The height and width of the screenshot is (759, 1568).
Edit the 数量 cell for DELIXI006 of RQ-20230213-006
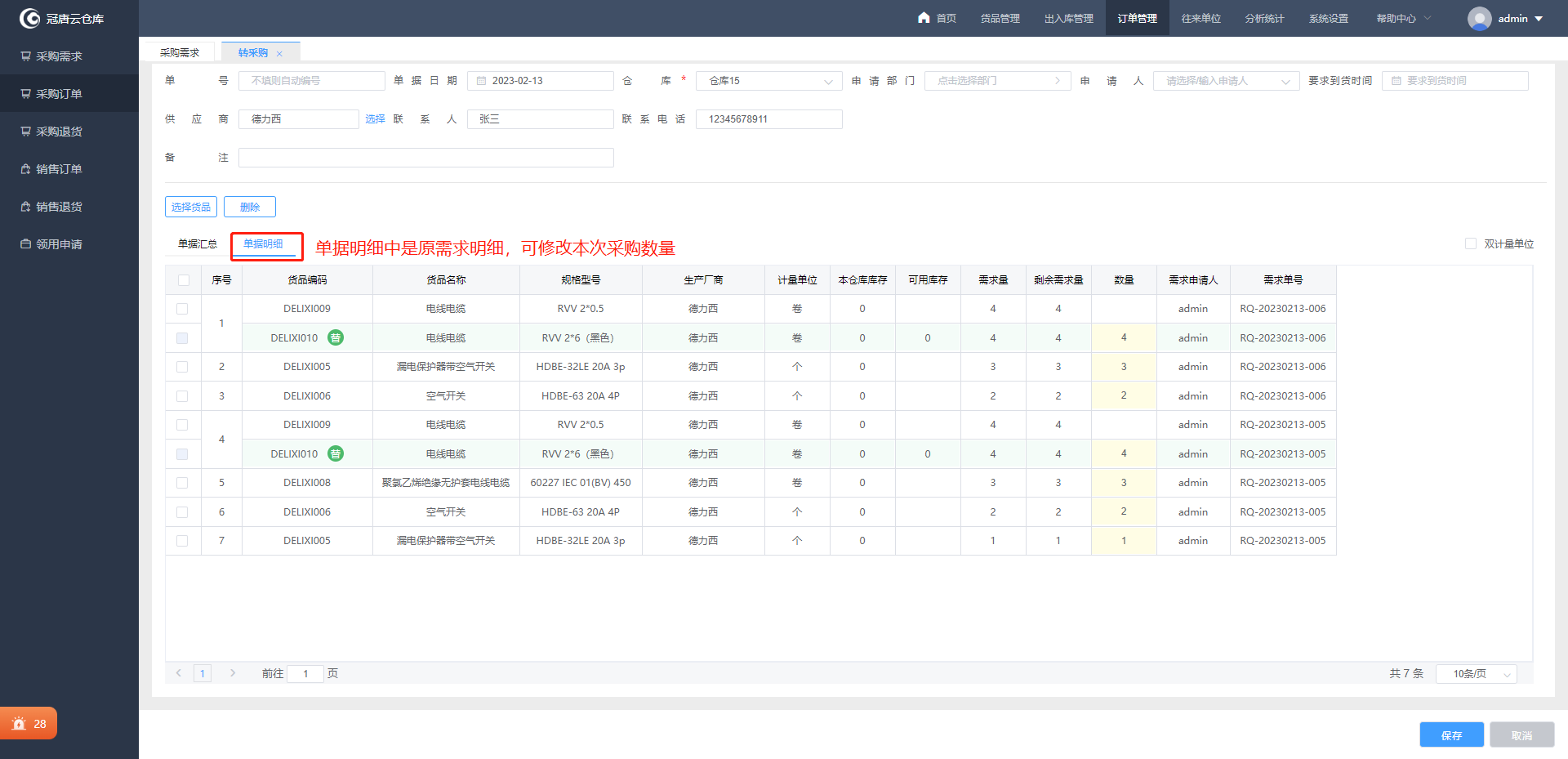tap(1124, 395)
